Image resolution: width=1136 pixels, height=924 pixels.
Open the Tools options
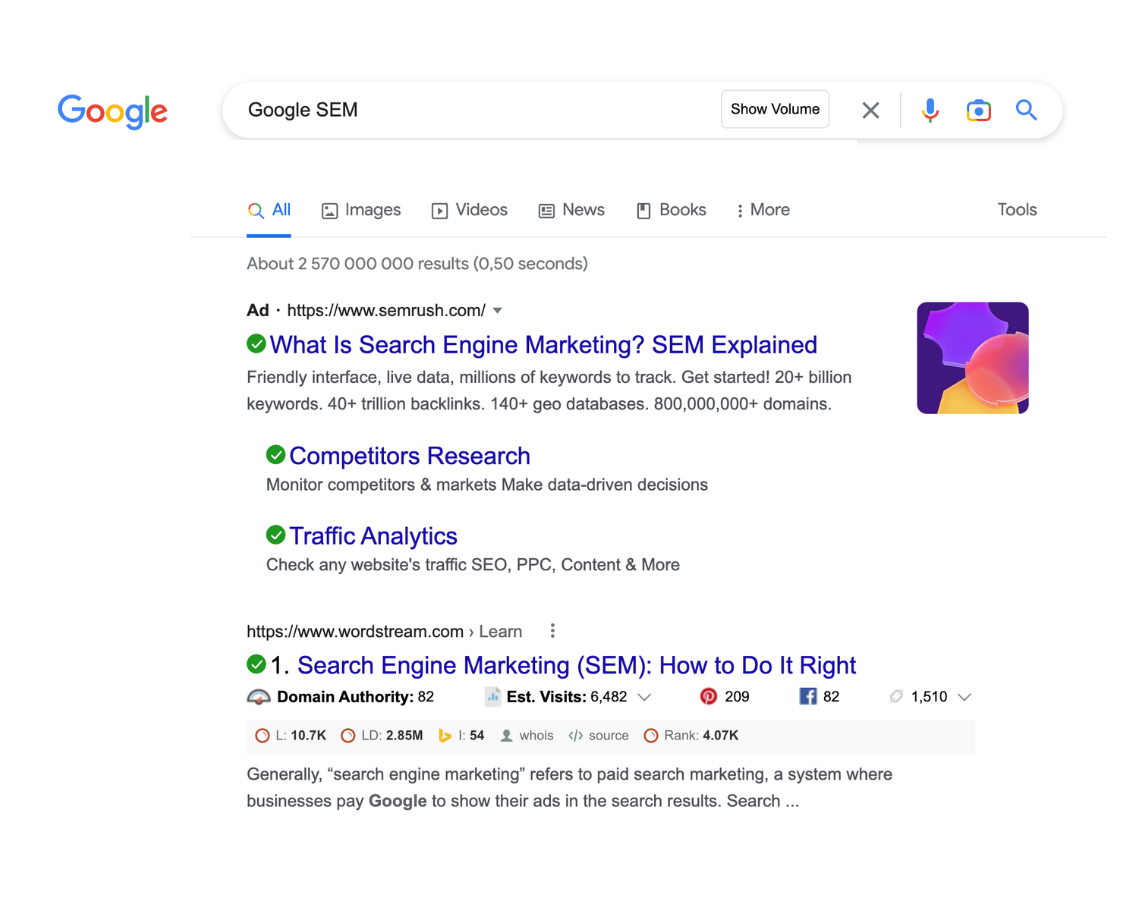pos(1017,210)
